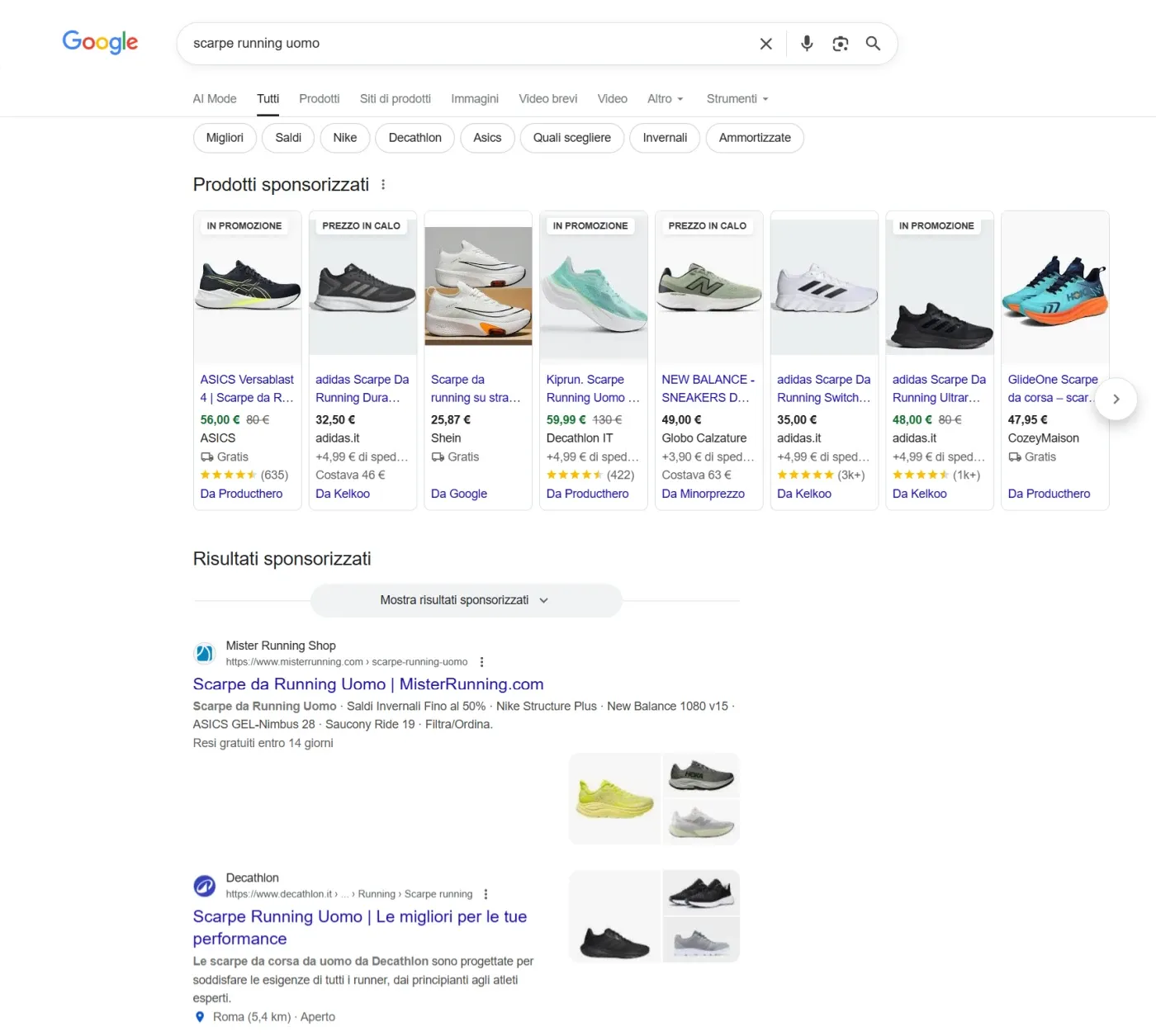Enable the Ammortizzate filter chip

[754, 138]
